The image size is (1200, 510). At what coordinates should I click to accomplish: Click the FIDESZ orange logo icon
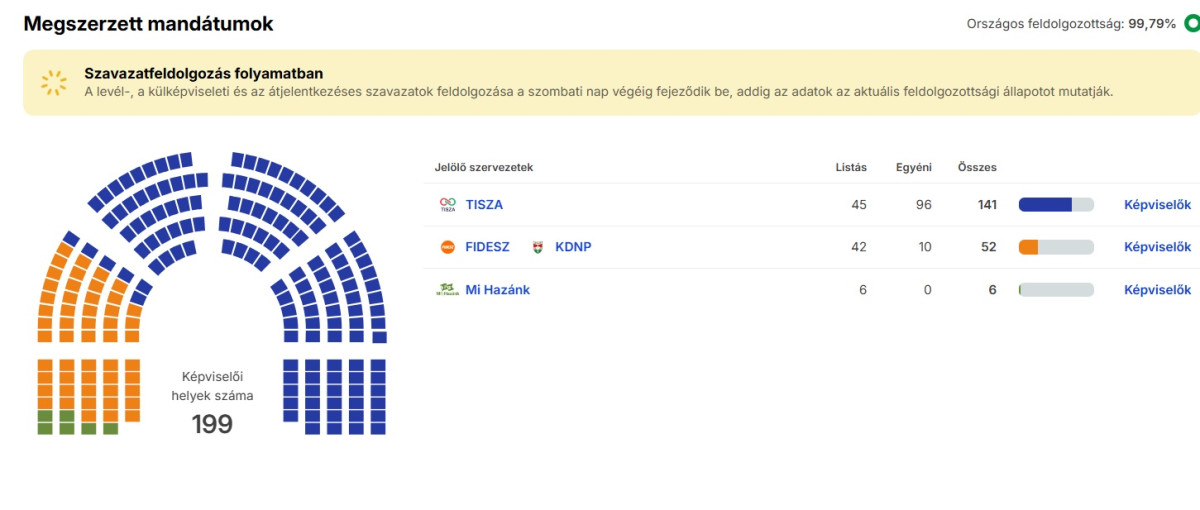point(447,247)
